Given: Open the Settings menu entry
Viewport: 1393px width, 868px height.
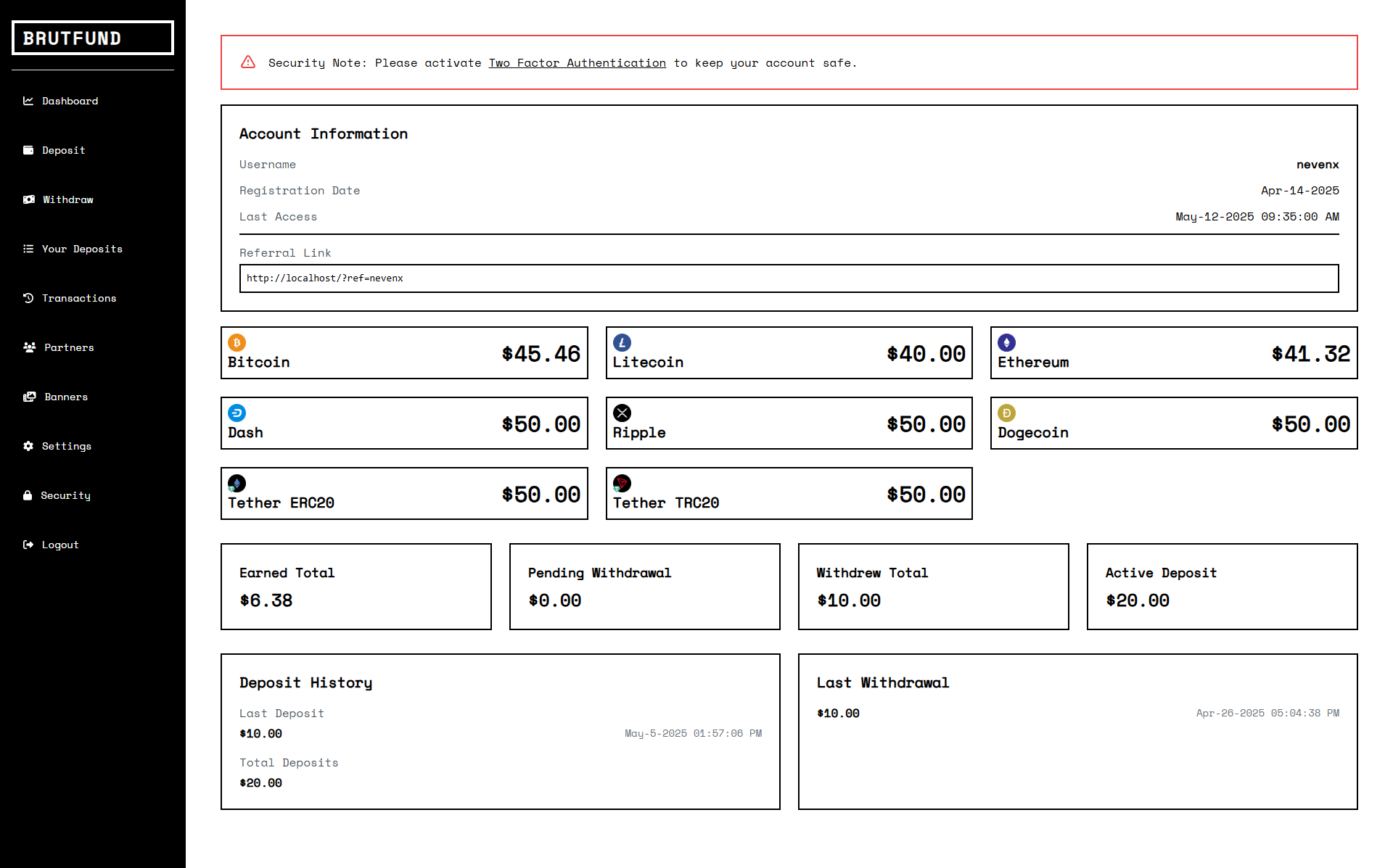Looking at the screenshot, I should (67, 446).
